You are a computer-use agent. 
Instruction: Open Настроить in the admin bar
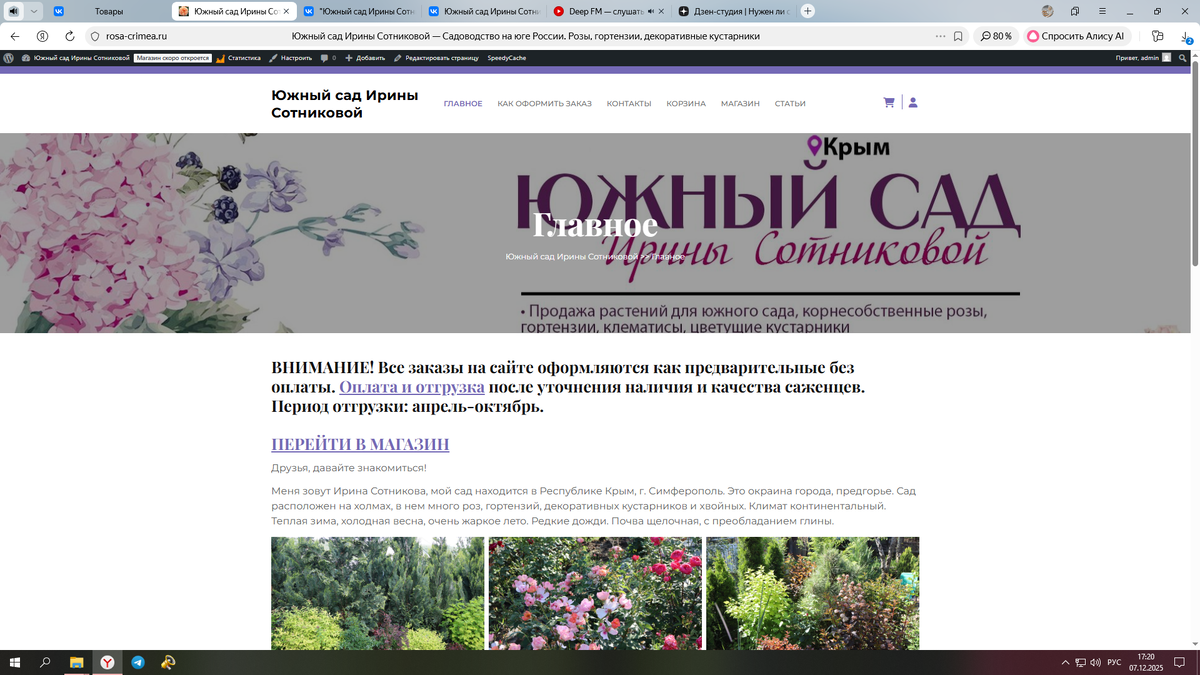pos(291,58)
